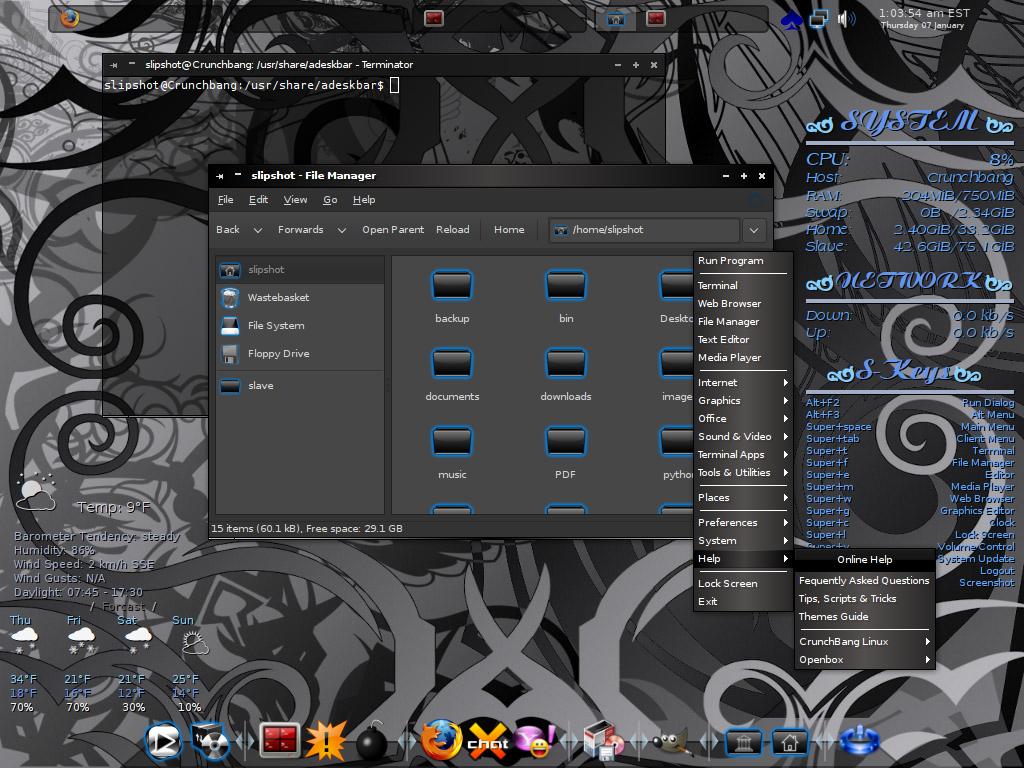This screenshot has height=768, width=1024.
Task: Click Open Parent in the toolbar
Action: pos(393,230)
